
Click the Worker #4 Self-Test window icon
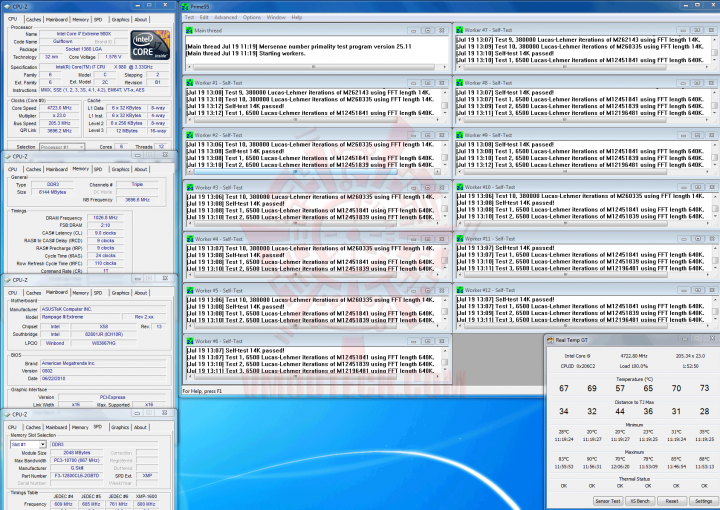pyautogui.click(x=190, y=239)
